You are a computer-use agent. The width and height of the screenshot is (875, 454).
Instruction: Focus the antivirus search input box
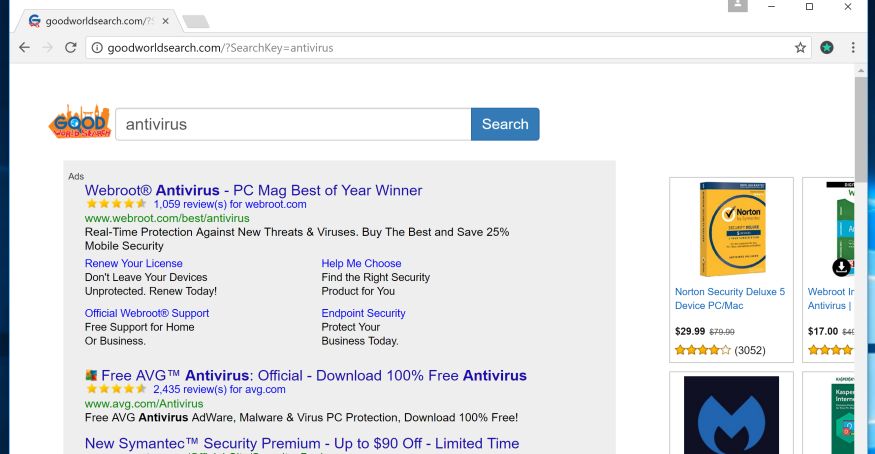(293, 124)
